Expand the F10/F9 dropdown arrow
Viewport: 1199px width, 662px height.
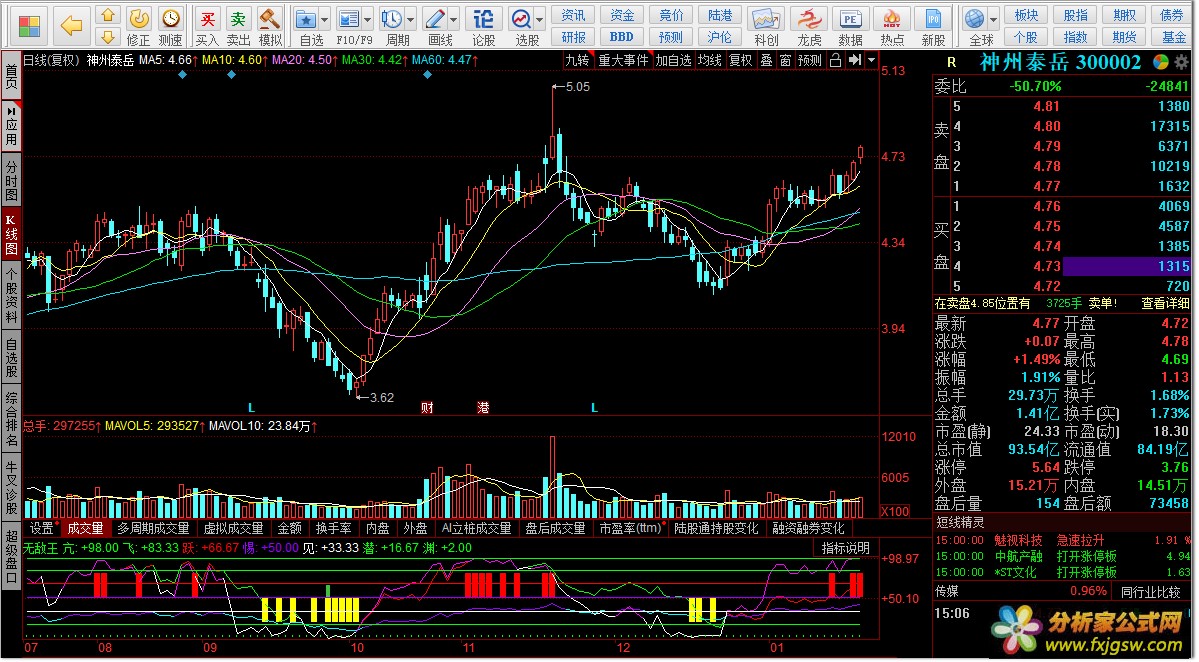coord(368,20)
